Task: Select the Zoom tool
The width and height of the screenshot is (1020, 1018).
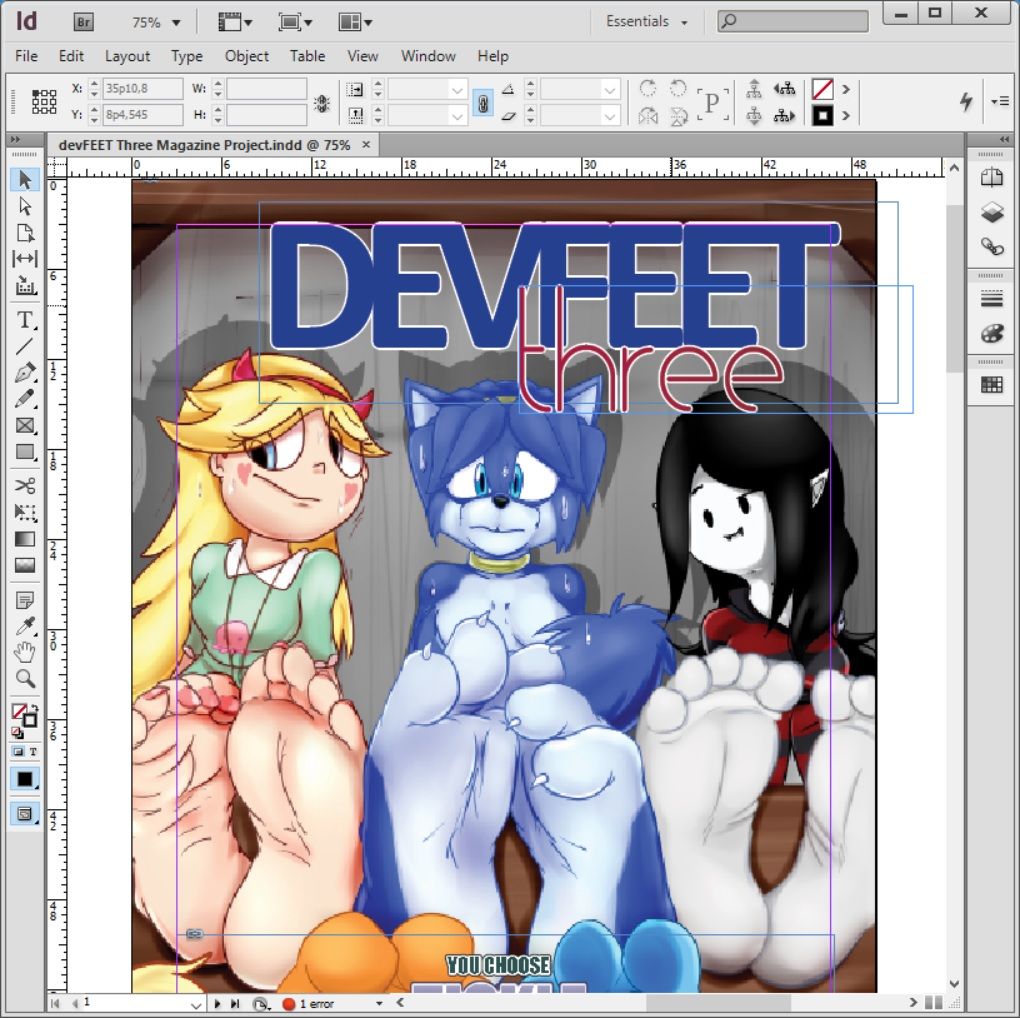Action: (25, 678)
